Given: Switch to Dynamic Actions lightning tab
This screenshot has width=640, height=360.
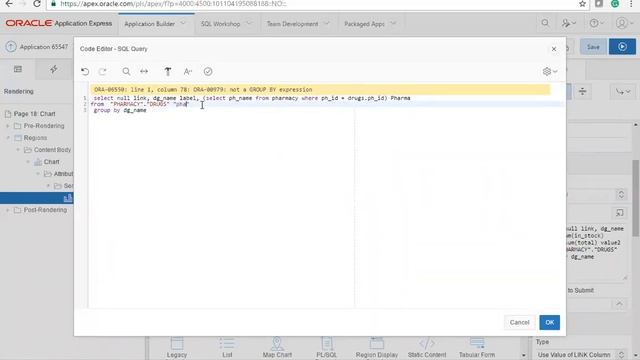Looking at the screenshot, I should coord(53,69).
